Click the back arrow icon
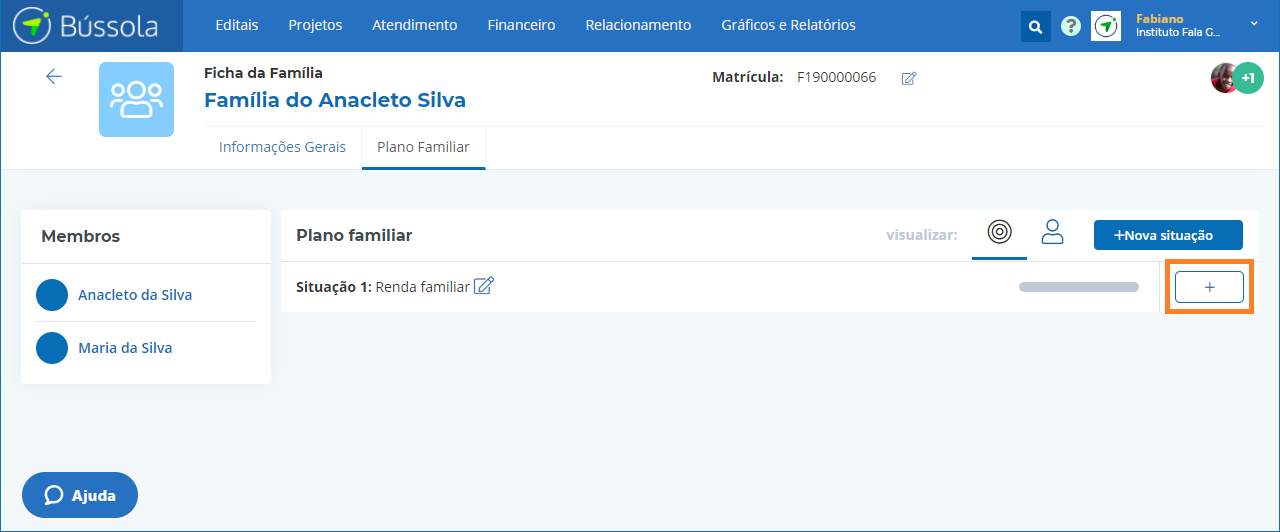The height and width of the screenshot is (532, 1280). tap(54, 77)
